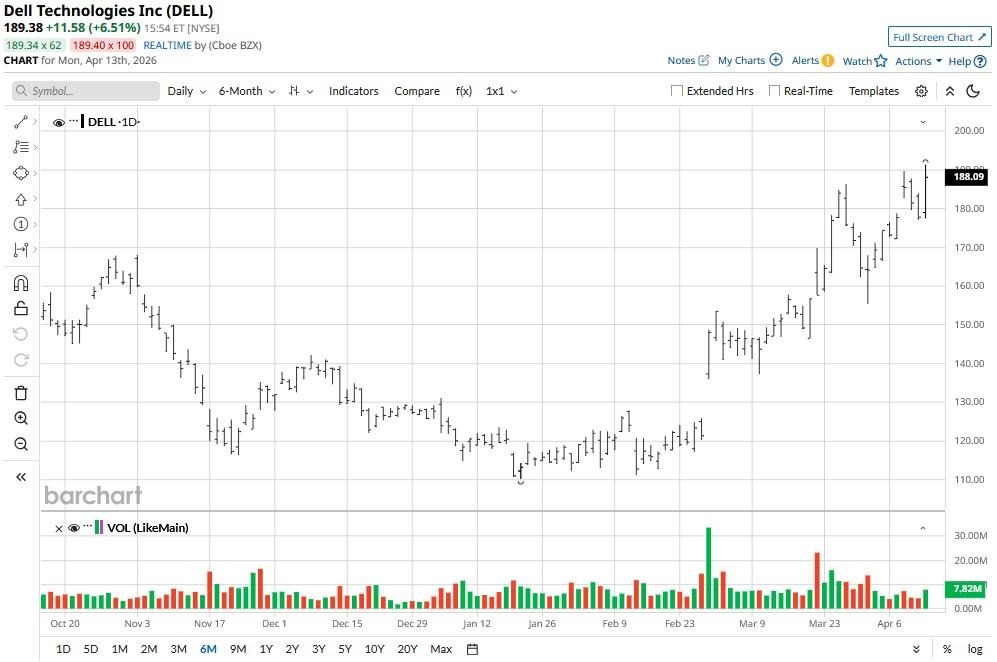Viewport: 997px width, 662px height.
Task: Select the 1Y range tab
Action: [x=266, y=649]
